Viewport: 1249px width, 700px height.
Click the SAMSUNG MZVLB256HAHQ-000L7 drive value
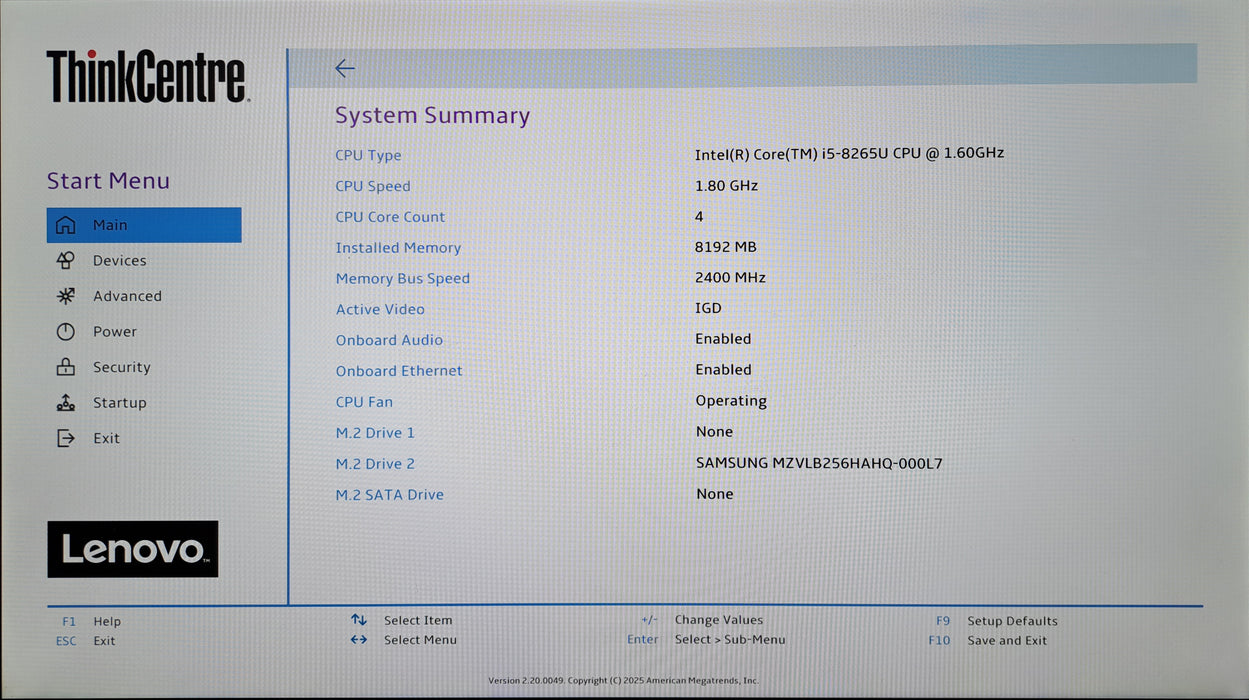(x=819, y=463)
